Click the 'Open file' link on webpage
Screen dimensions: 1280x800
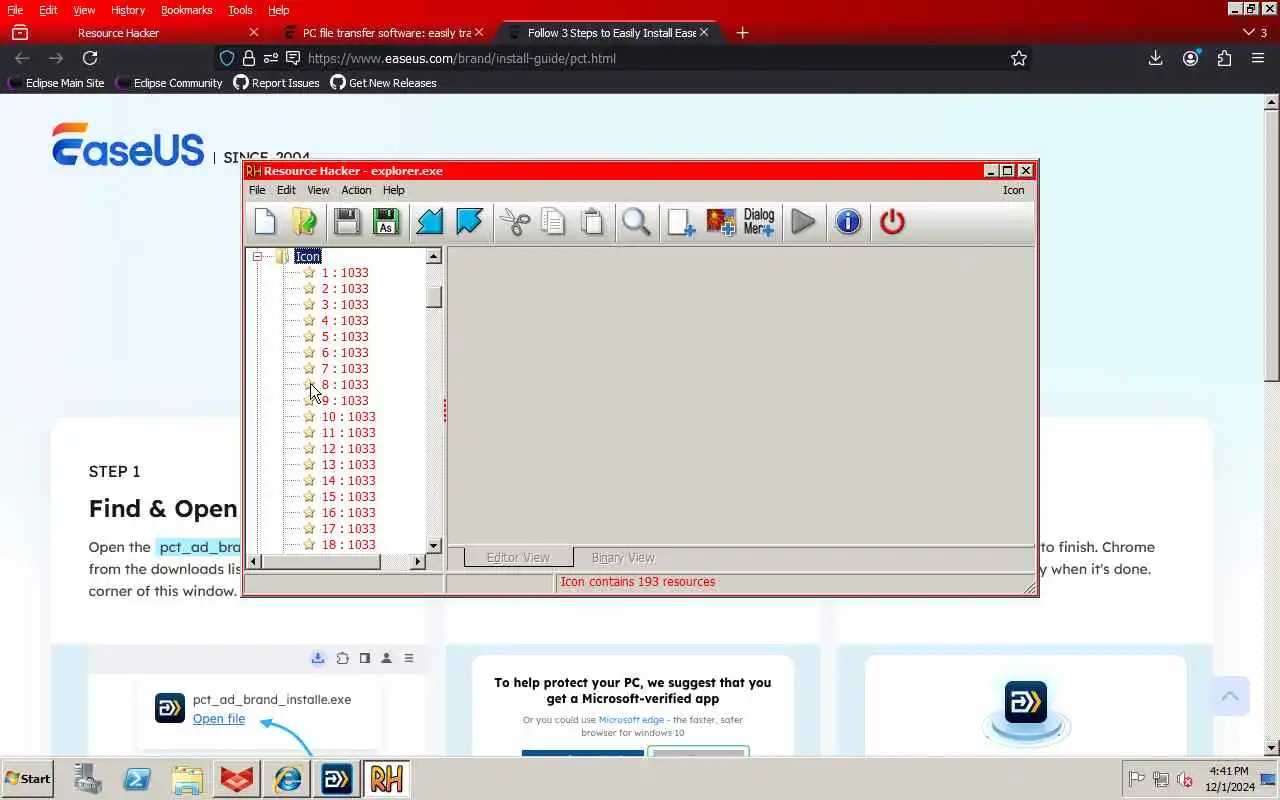click(219, 719)
